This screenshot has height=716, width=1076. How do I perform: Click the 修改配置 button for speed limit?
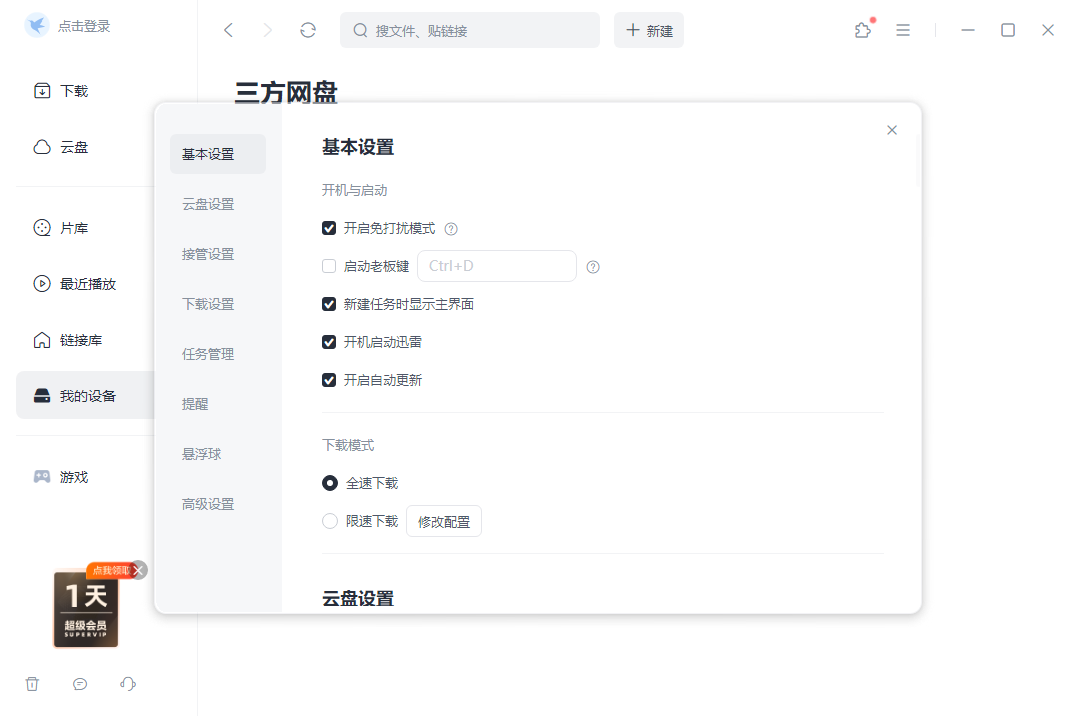[444, 520]
